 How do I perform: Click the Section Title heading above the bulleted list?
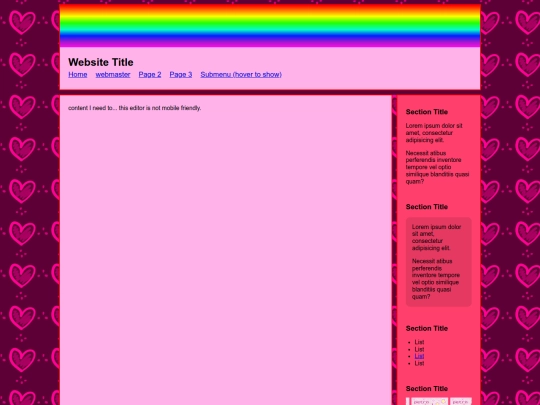(x=427, y=329)
